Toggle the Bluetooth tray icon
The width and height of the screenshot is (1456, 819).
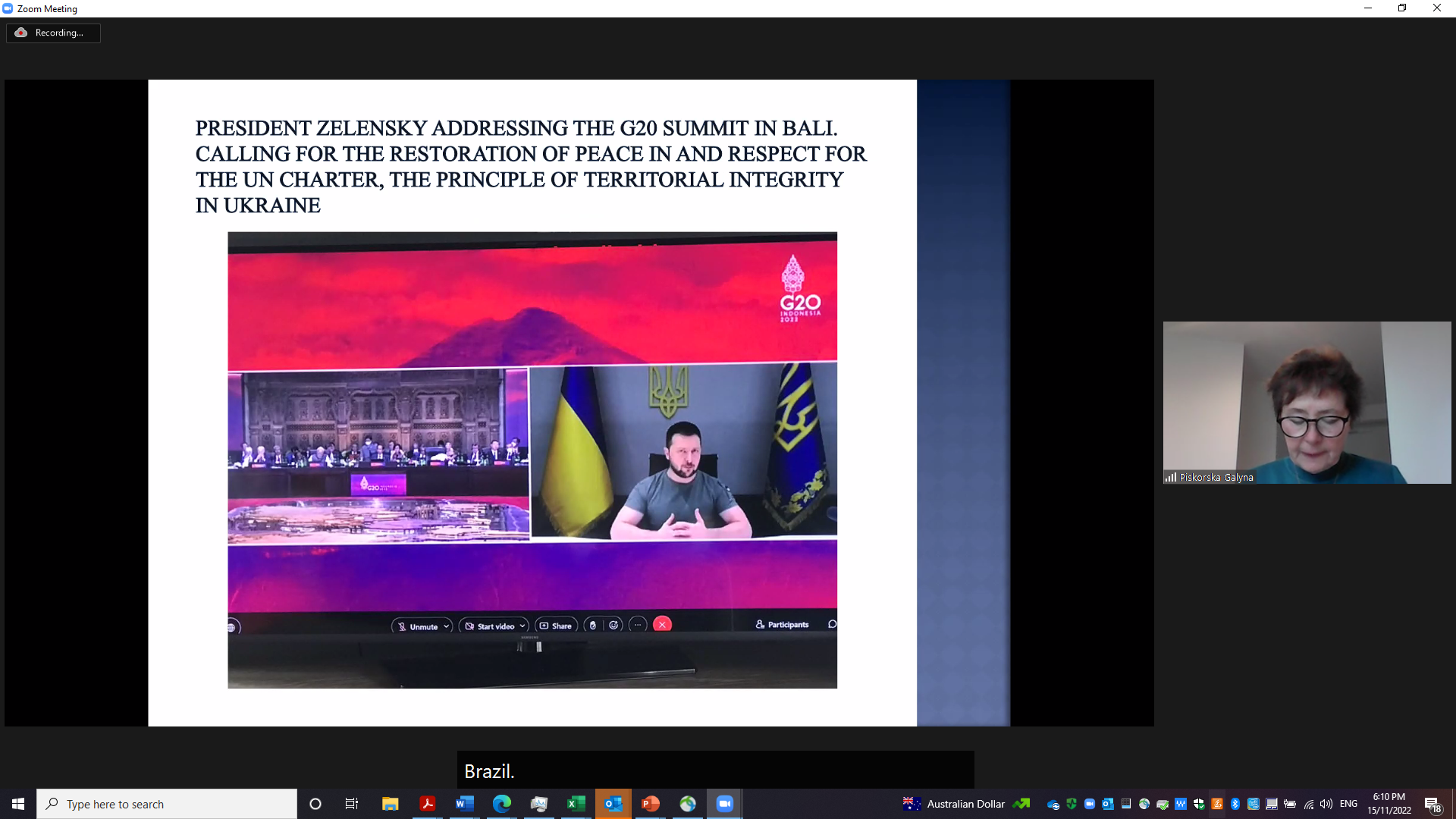[1235, 804]
